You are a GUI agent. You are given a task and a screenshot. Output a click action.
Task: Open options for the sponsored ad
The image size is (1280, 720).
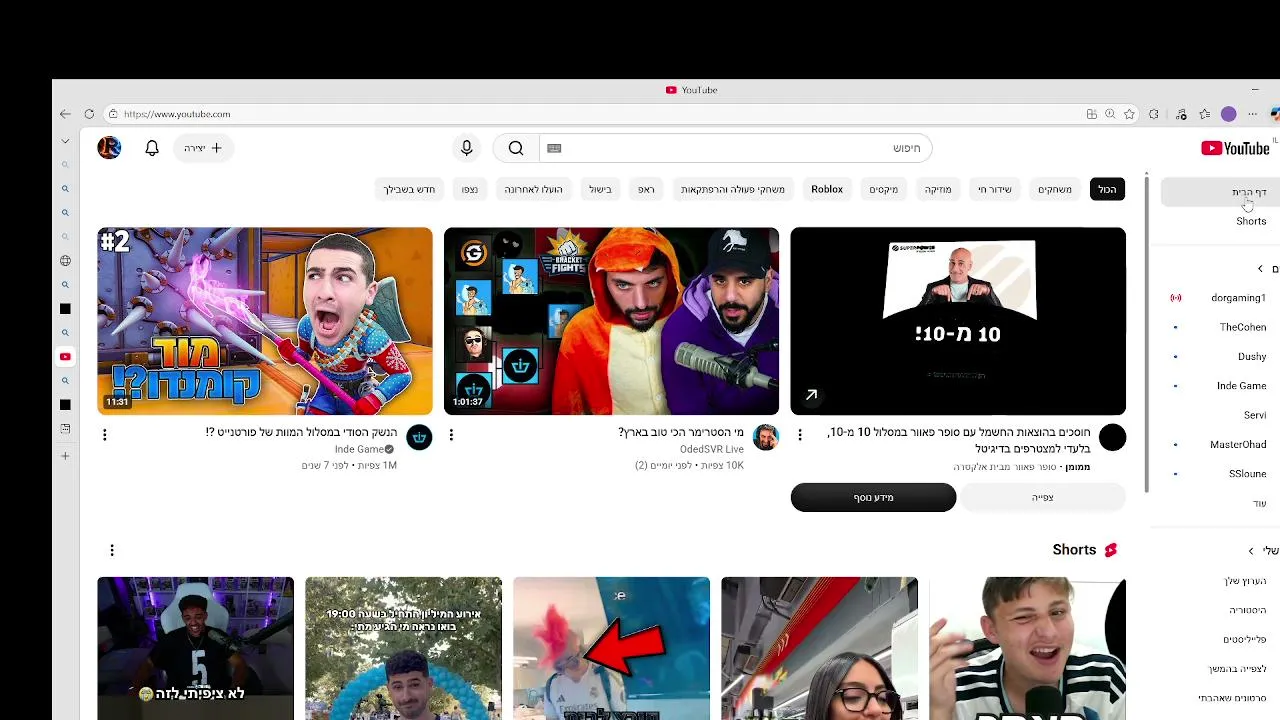tap(799, 435)
